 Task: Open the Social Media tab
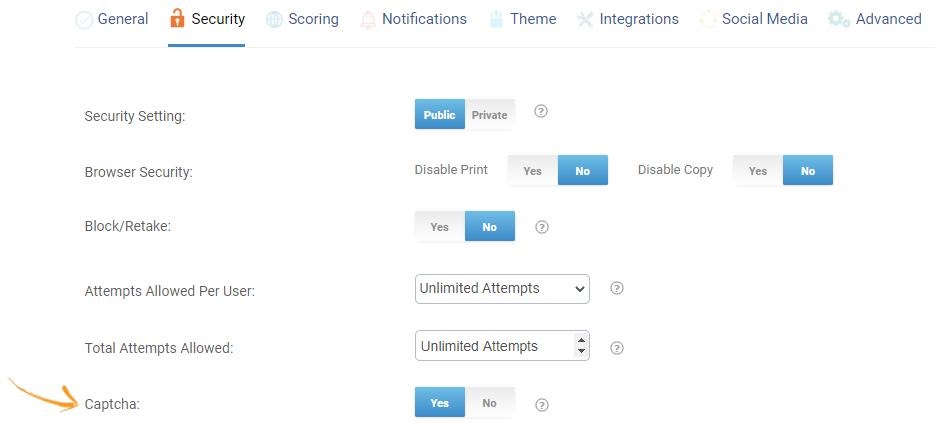(x=764, y=19)
